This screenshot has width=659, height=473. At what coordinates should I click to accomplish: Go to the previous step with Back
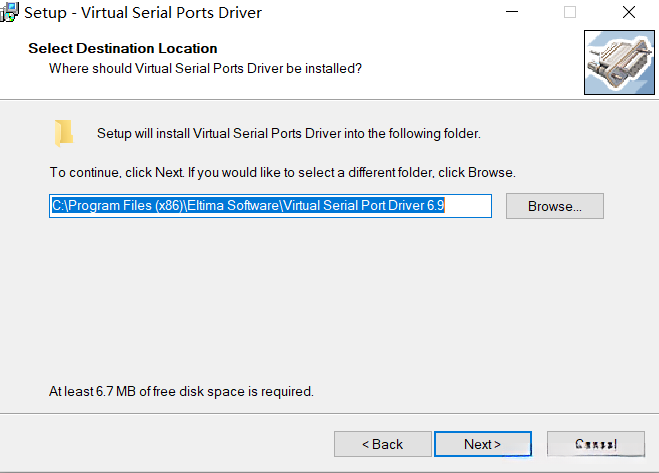[x=382, y=444]
